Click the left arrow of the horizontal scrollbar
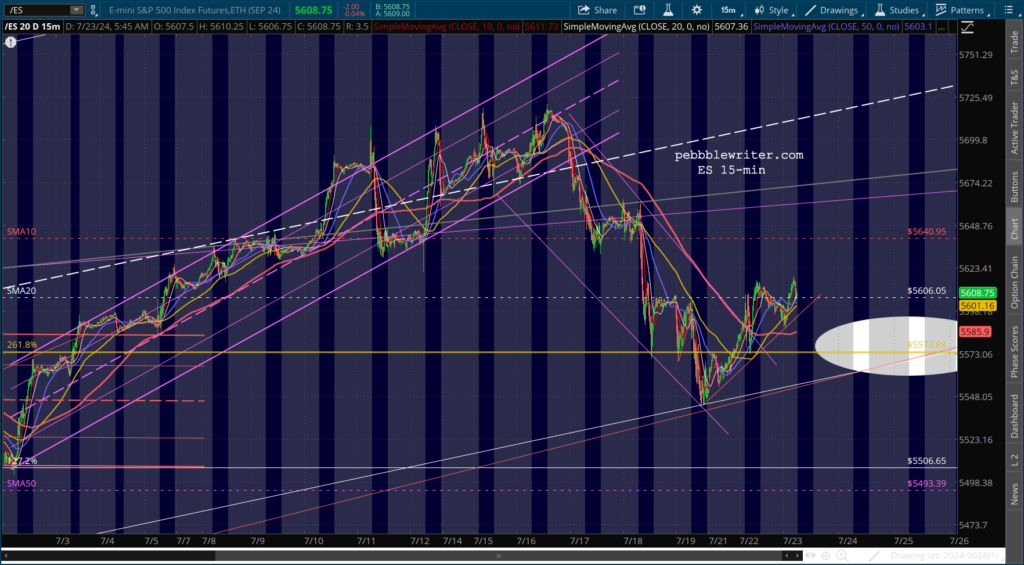This screenshot has height=565, width=1024. point(6,555)
